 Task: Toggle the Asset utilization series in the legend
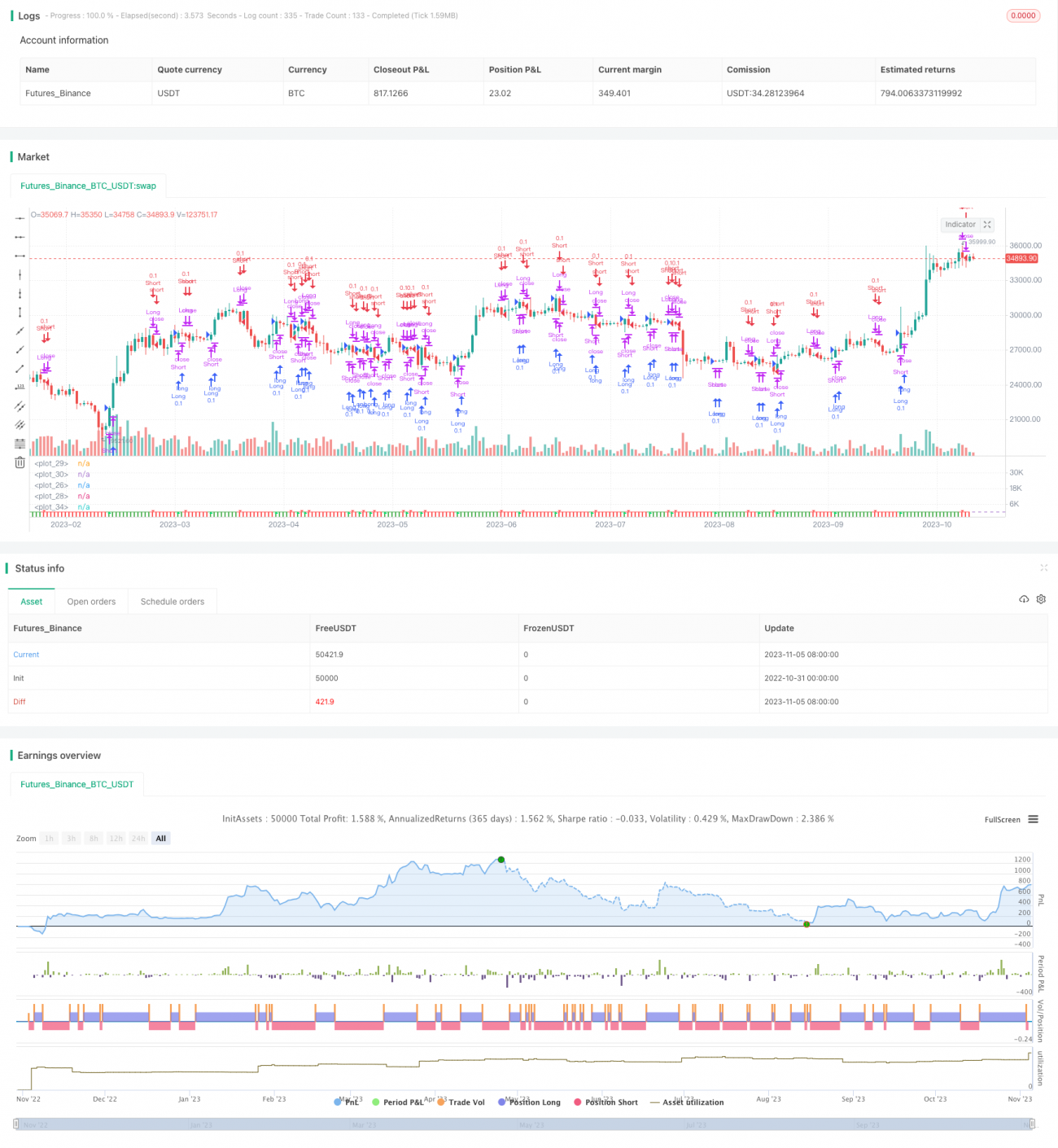coord(687,1102)
